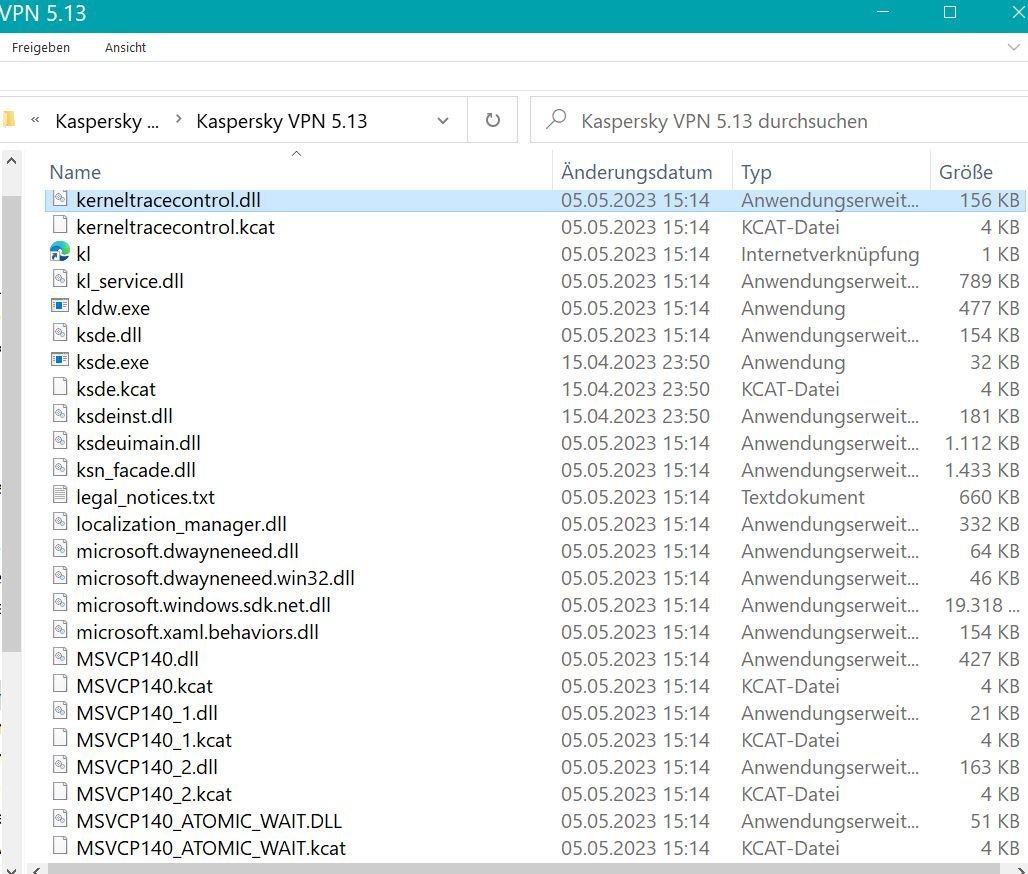The width and height of the screenshot is (1028, 874).
Task: Open the Ansicht ribbon tab
Action: 125,47
